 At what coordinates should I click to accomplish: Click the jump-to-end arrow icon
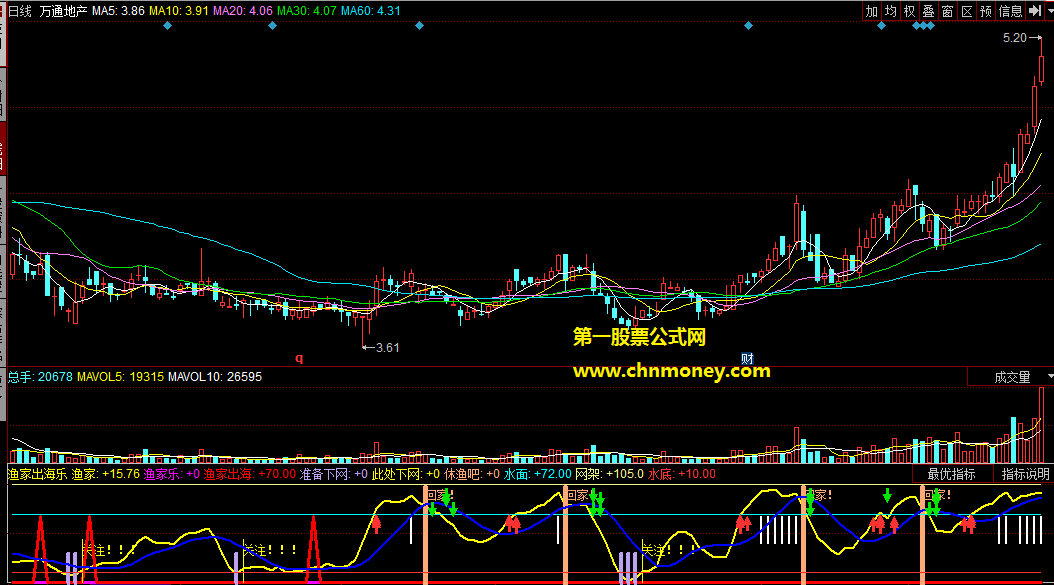[1035, 11]
